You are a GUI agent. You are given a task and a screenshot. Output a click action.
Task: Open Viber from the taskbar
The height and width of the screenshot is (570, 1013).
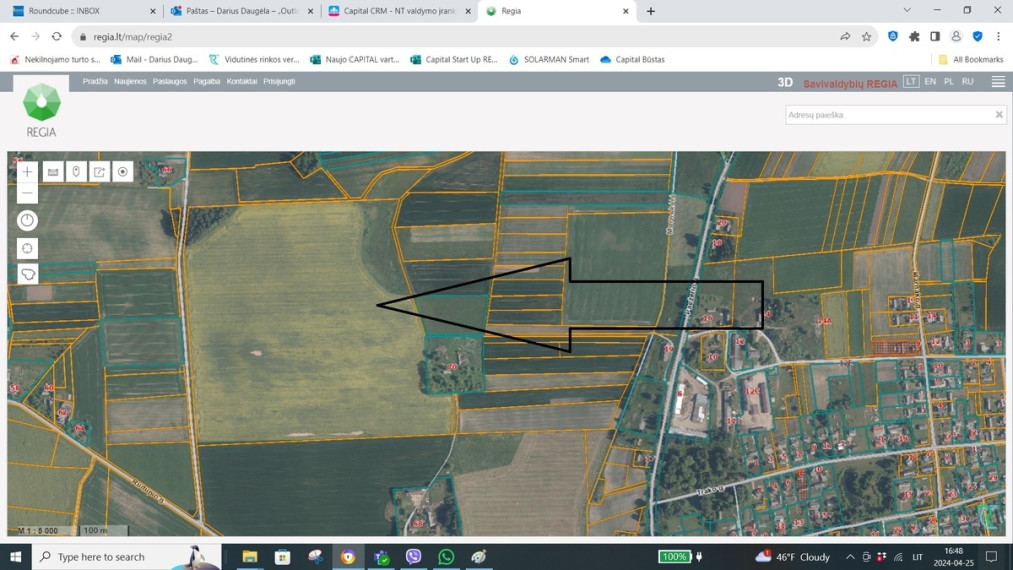[x=413, y=556]
